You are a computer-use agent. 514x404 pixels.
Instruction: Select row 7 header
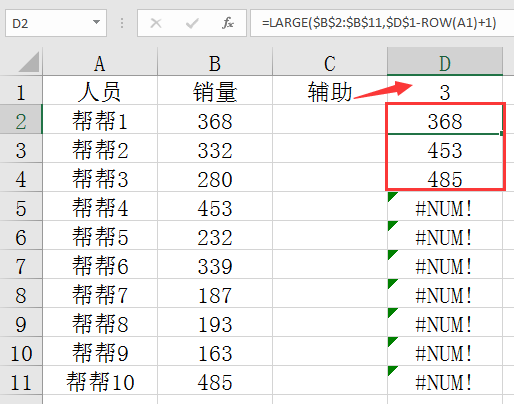pyautogui.click(x=21, y=264)
